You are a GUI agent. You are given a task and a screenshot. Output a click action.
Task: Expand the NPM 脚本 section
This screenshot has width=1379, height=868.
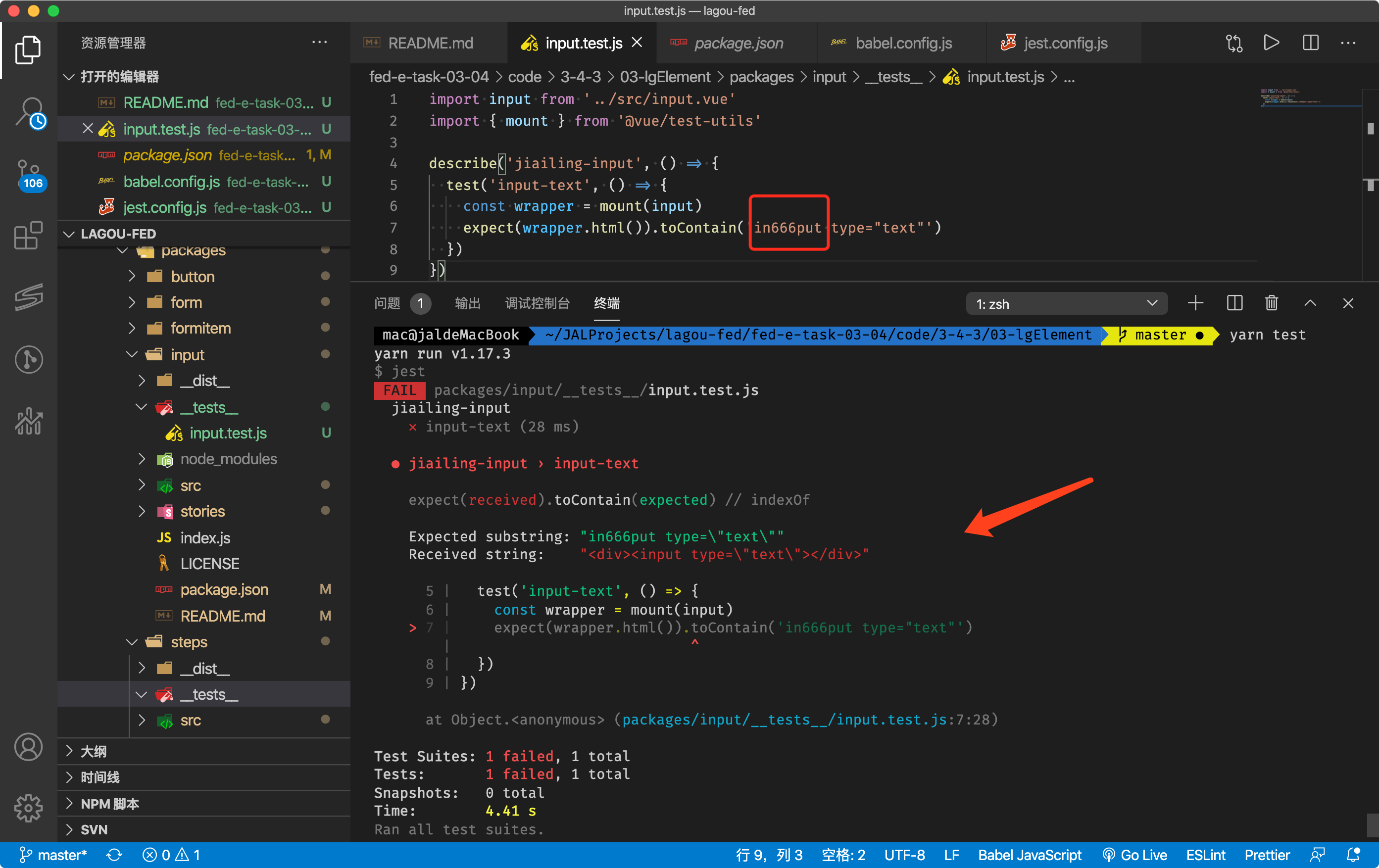(x=110, y=803)
